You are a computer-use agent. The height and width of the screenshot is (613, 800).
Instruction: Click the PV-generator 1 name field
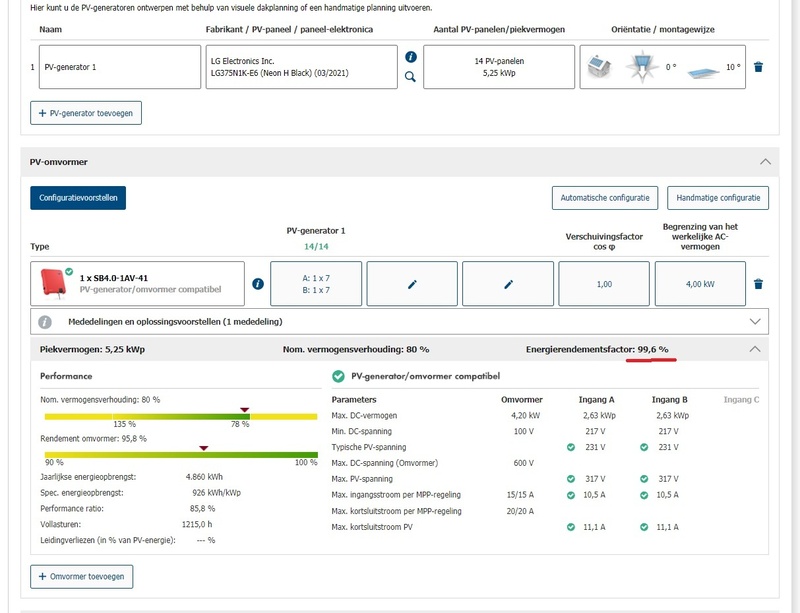pos(120,67)
